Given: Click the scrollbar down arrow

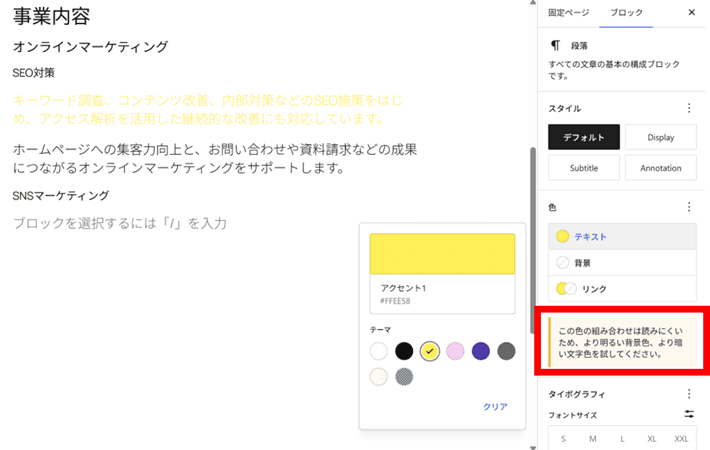Looking at the screenshot, I should click(533, 447).
